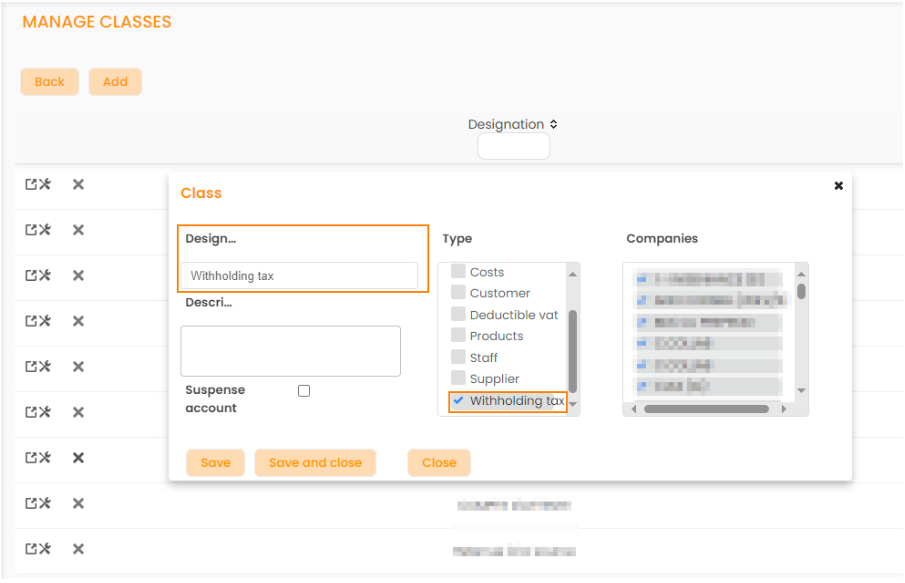Click the Add button
905x583 pixels.
[115, 82]
